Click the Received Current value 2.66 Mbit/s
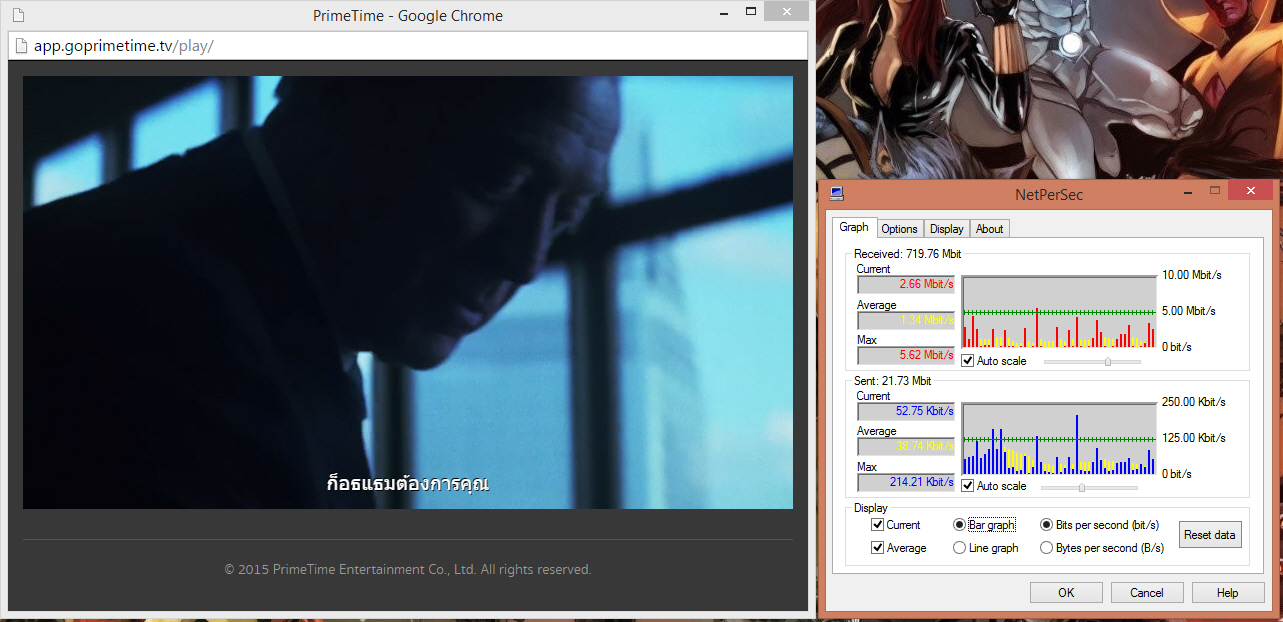 [906, 285]
